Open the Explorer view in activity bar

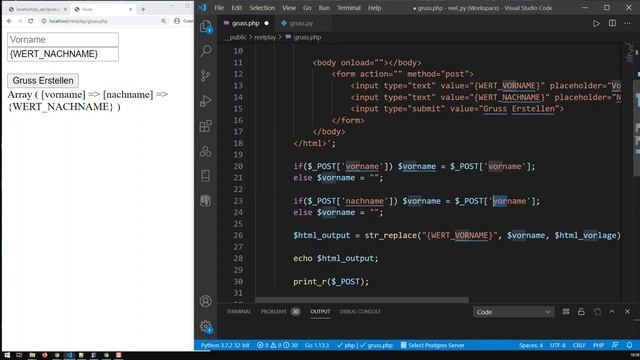tap(206, 27)
